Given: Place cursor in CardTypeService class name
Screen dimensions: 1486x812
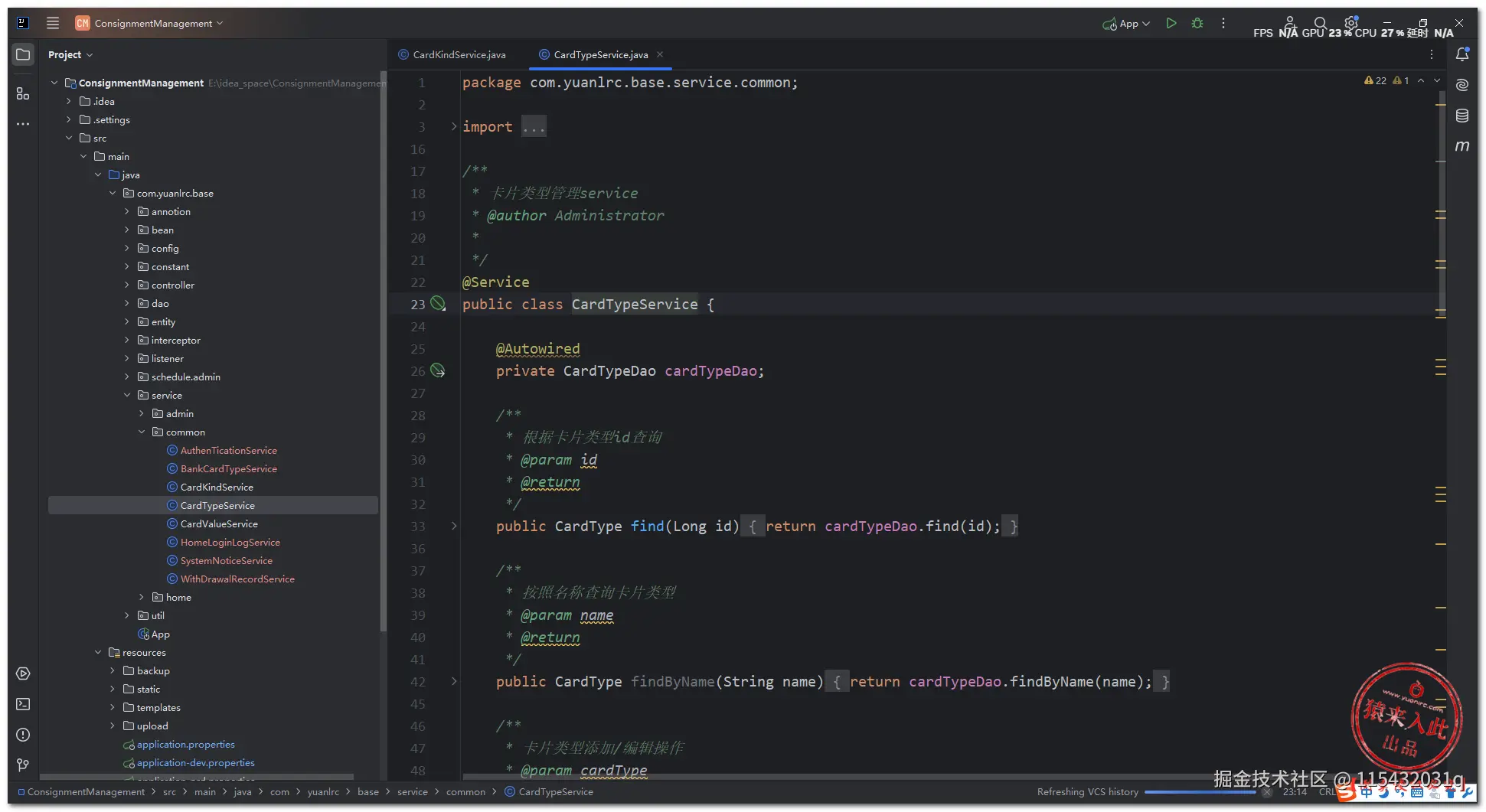Looking at the screenshot, I should coord(635,304).
